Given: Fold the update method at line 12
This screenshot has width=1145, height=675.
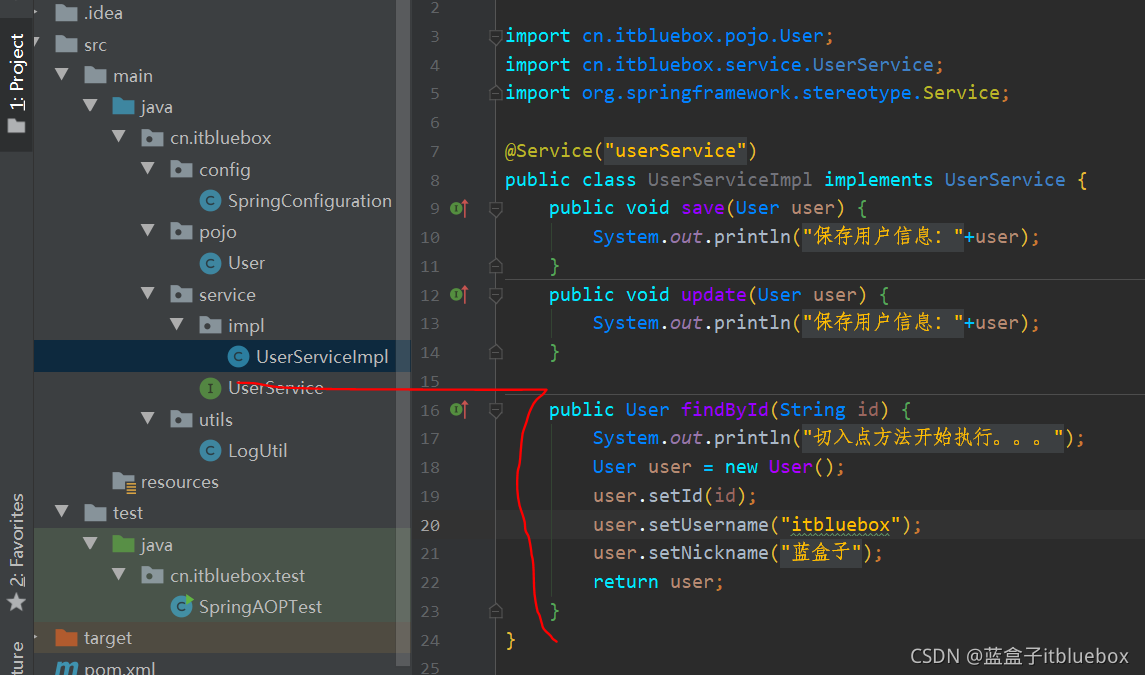Looking at the screenshot, I should tap(495, 295).
